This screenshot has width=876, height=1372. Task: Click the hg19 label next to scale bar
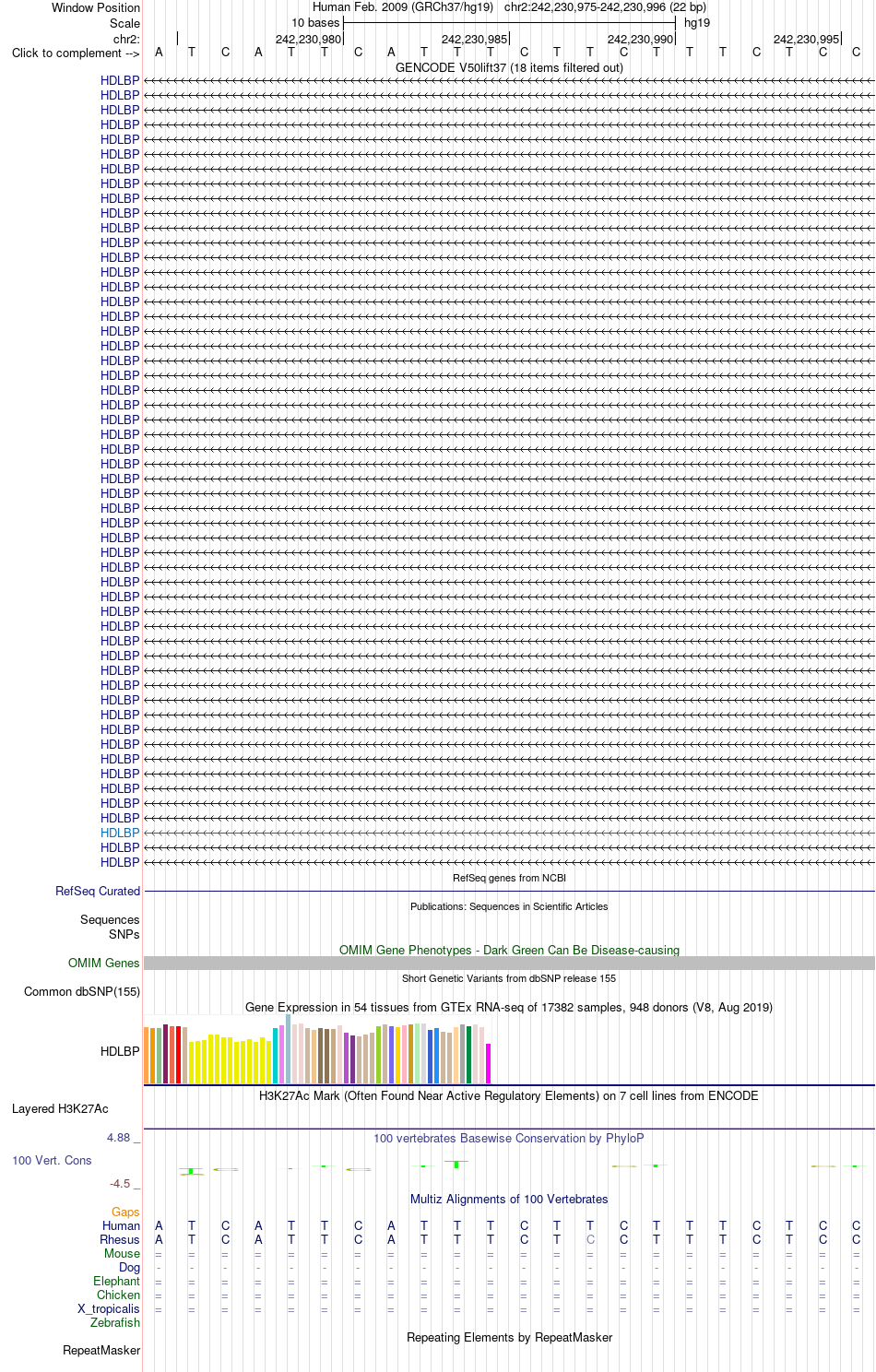click(x=697, y=23)
